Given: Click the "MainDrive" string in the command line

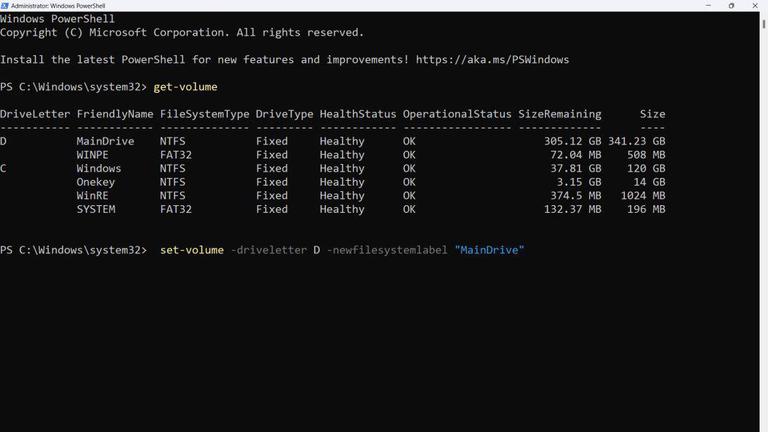Looking at the screenshot, I should pyautogui.click(x=489, y=250).
